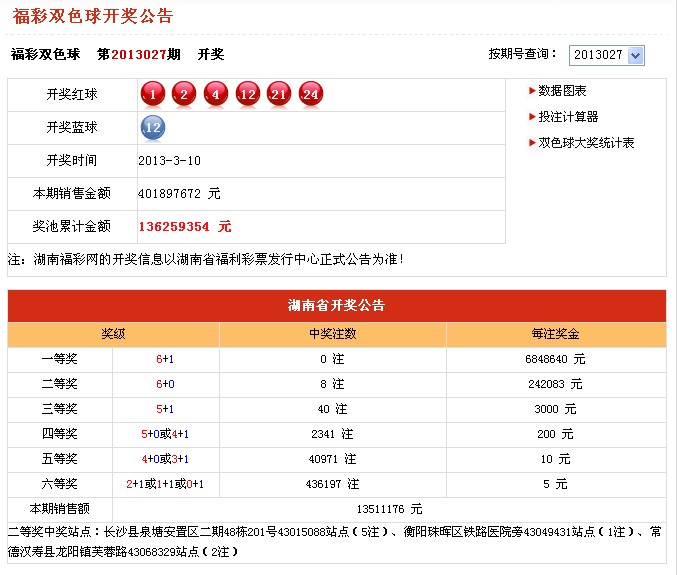Click the 5+0或4+1 match cell
Viewport: 677px width, 575px height.
pos(165,434)
